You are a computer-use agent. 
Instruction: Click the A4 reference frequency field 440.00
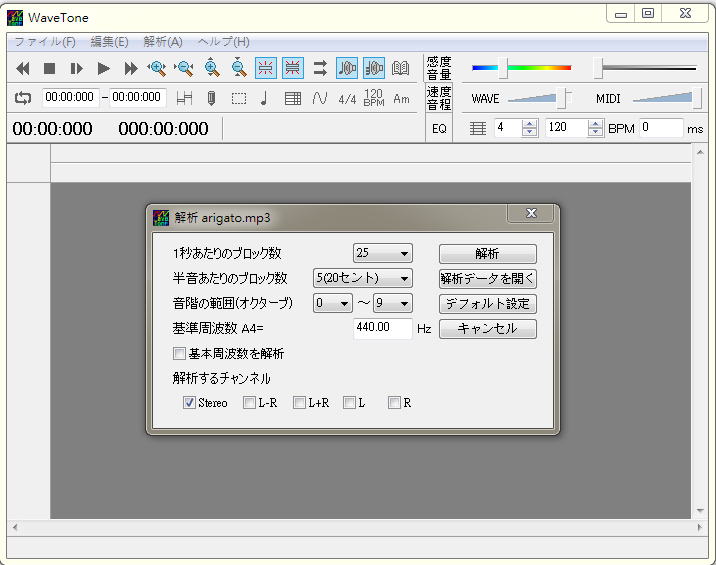(383, 328)
